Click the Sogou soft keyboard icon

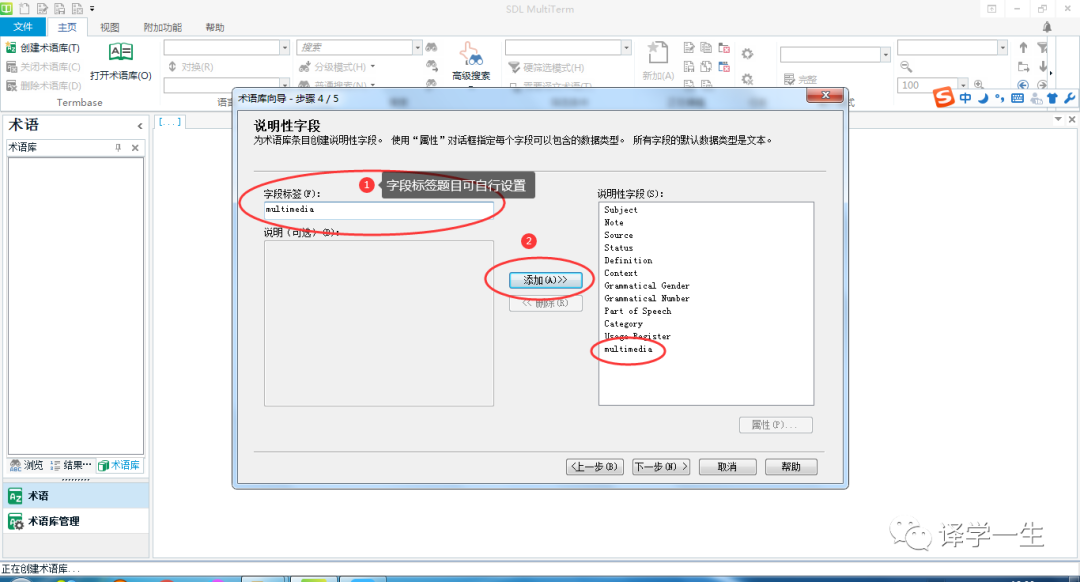point(1017,98)
